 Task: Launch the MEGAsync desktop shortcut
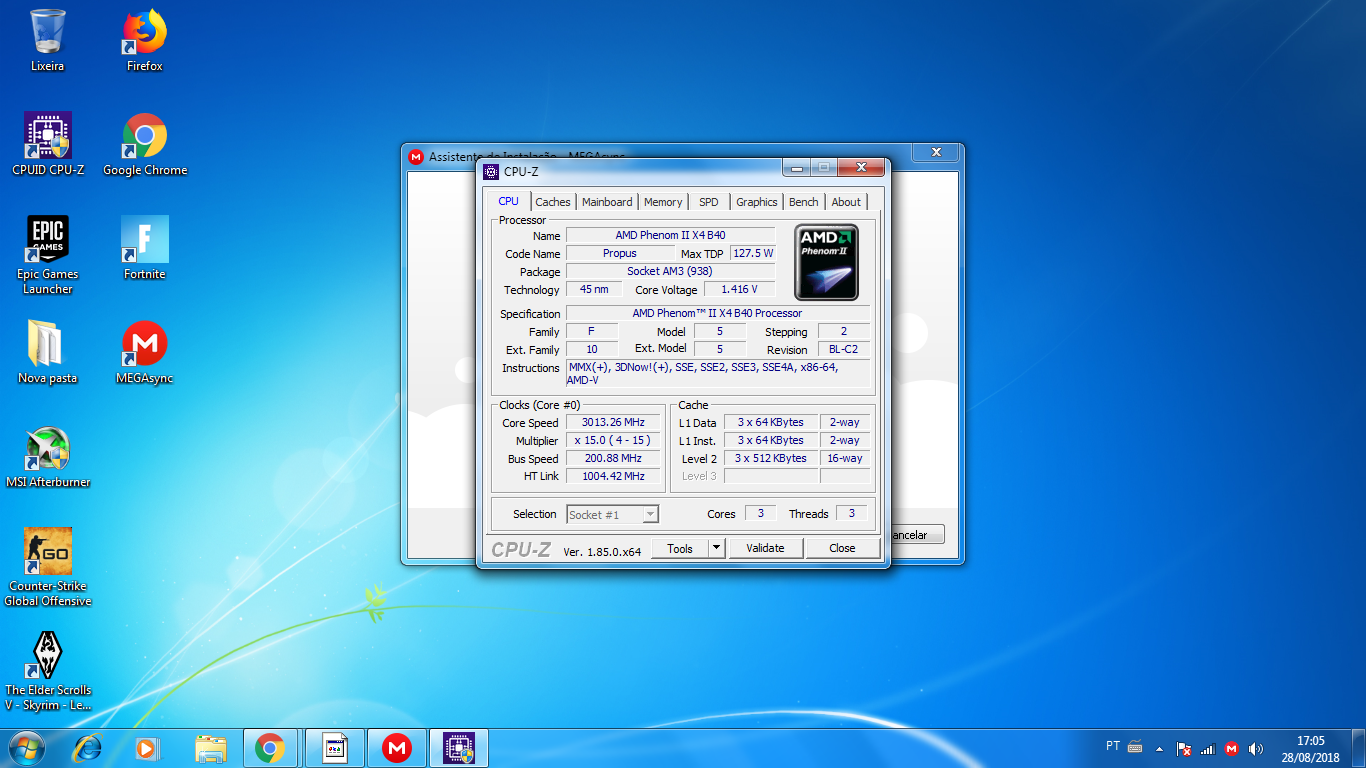click(x=144, y=353)
